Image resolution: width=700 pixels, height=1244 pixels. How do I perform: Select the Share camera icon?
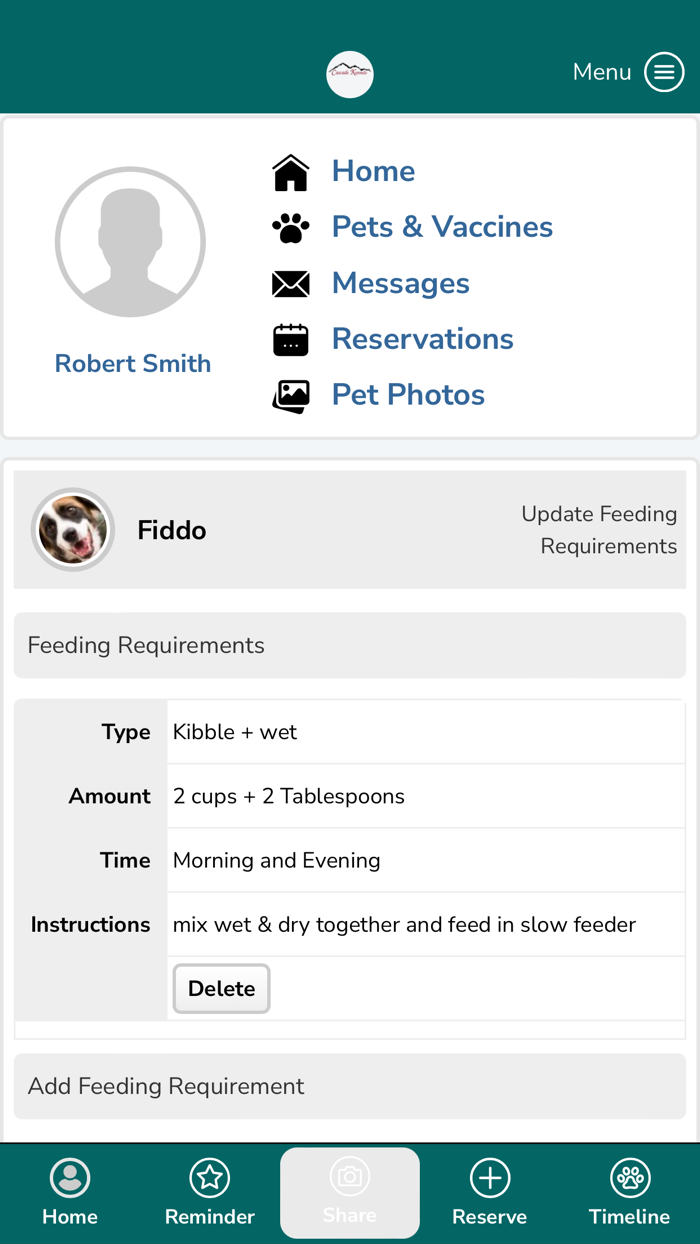coord(349,1178)
